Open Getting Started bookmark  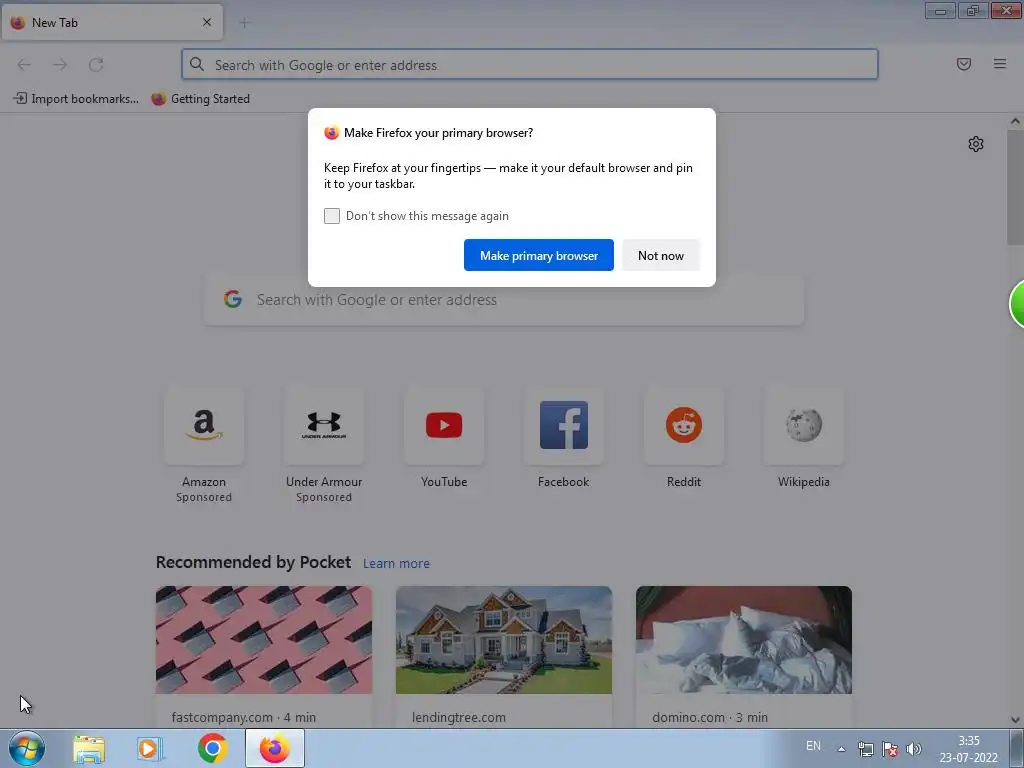(200, 99)
